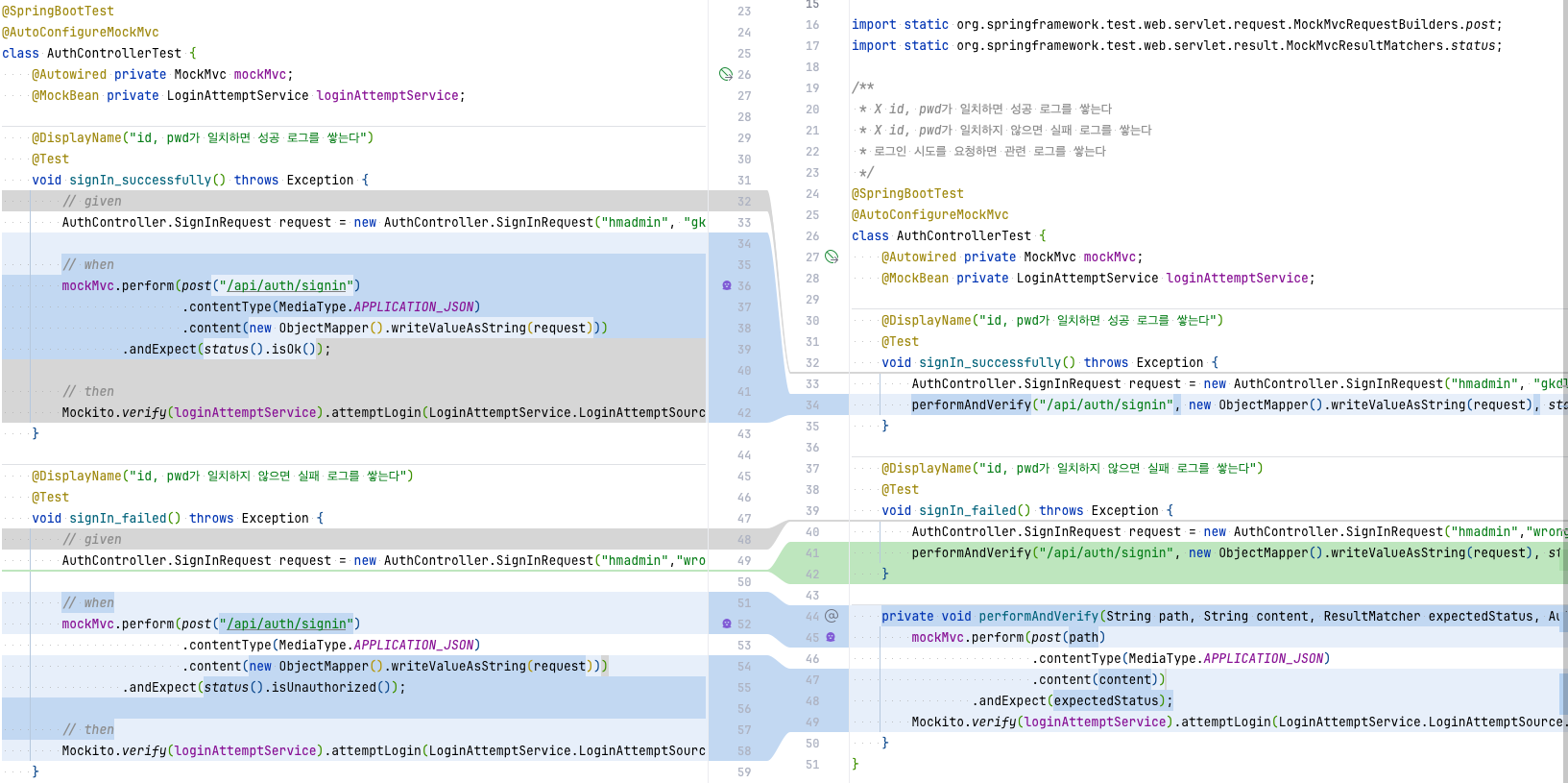
Task: Click left pane line number 59
Action: coord(744,771)
